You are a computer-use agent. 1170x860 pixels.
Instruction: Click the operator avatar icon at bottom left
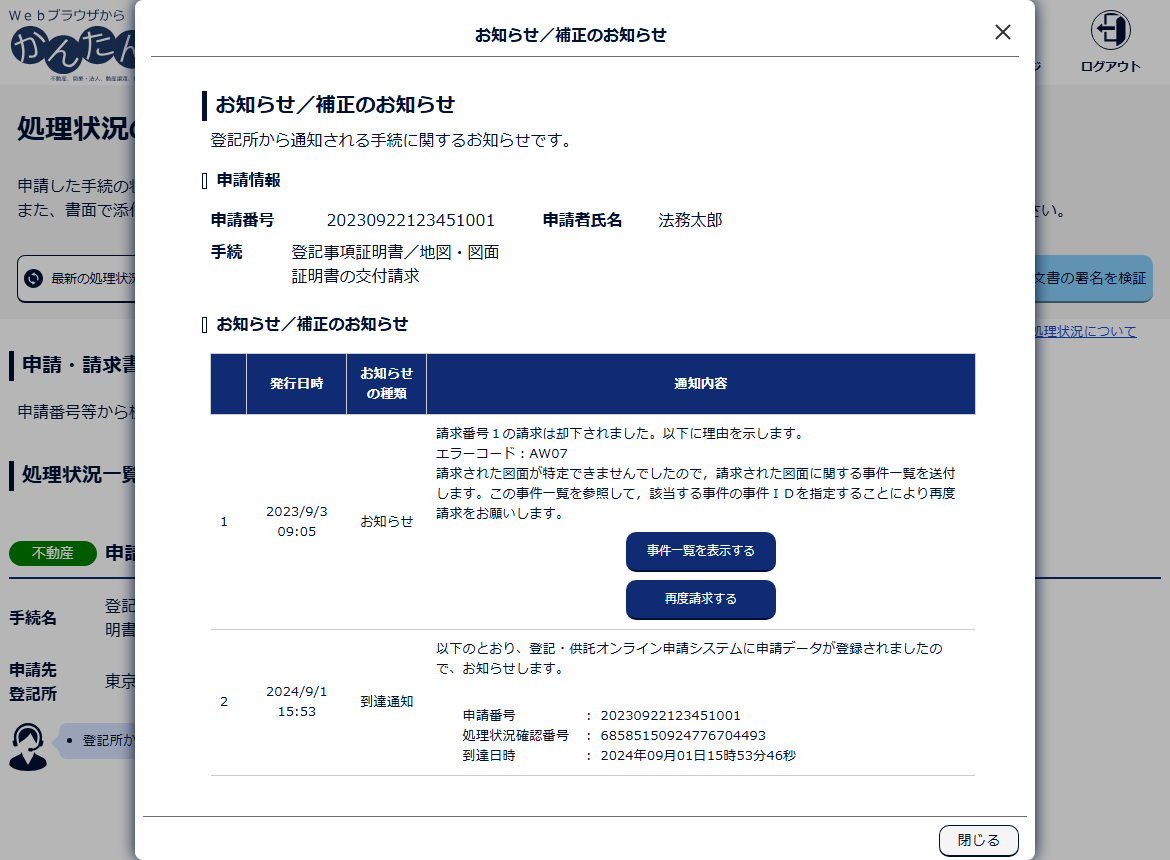click(27, 747)
